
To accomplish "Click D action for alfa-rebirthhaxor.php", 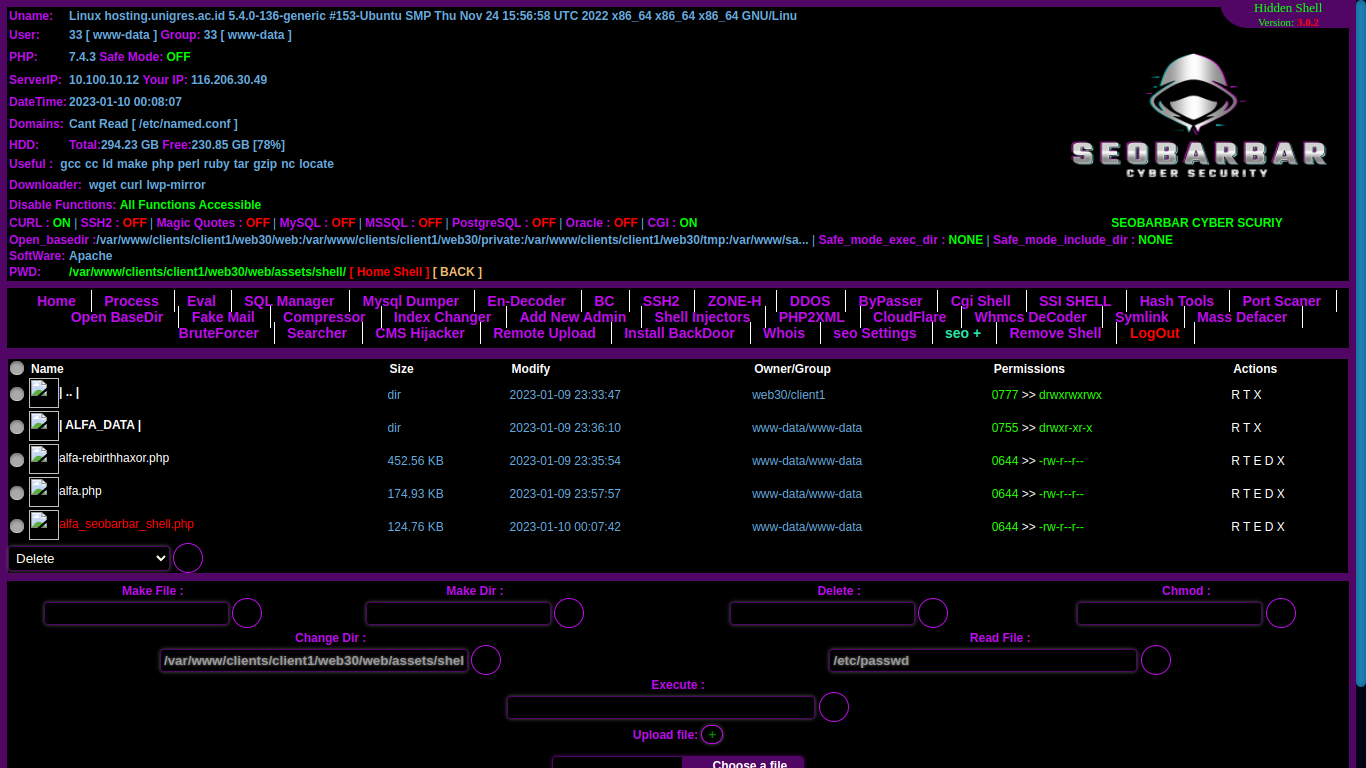I will coord(1269,461).
